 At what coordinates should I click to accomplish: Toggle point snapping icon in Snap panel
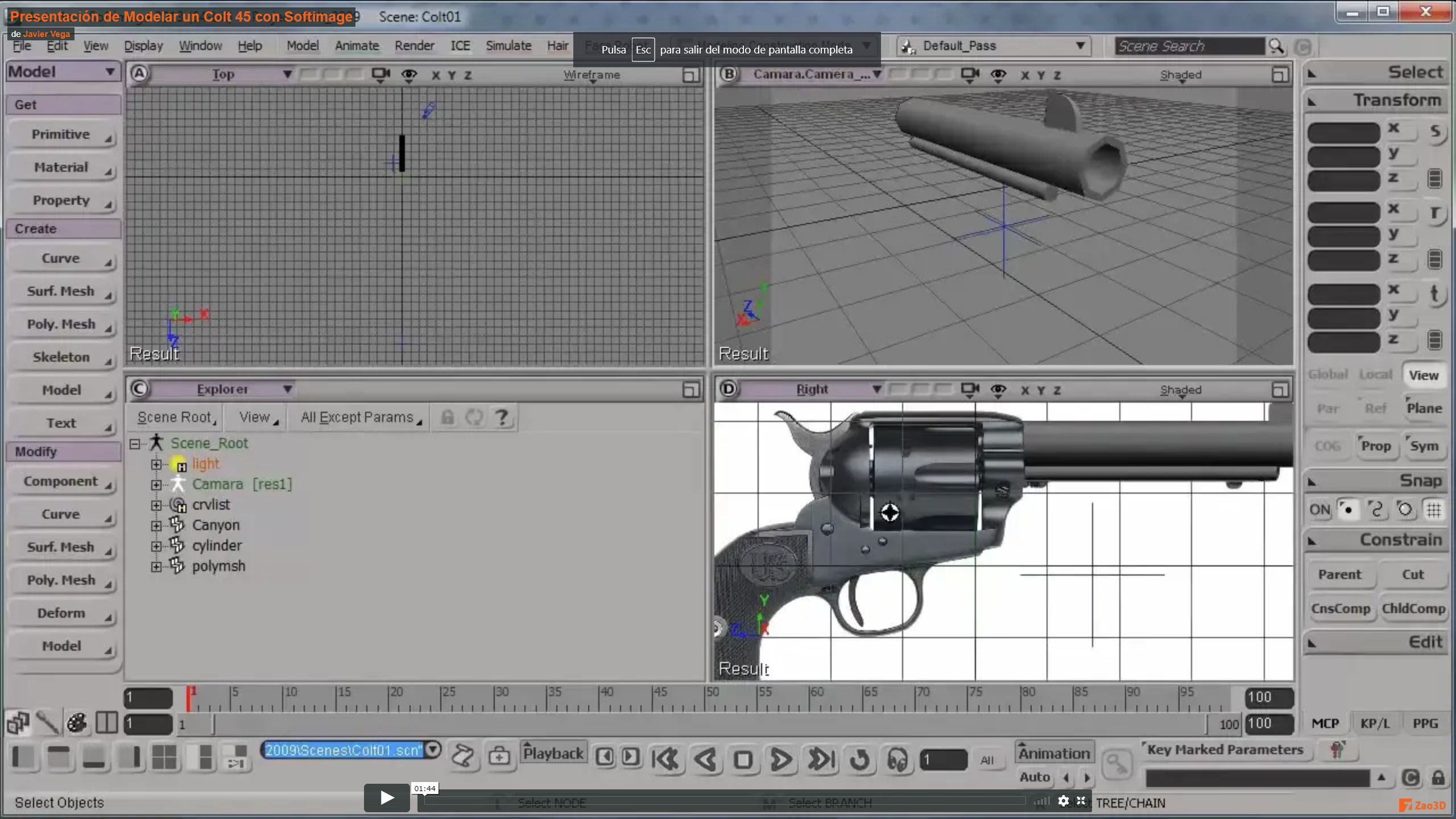(1347, 510)
